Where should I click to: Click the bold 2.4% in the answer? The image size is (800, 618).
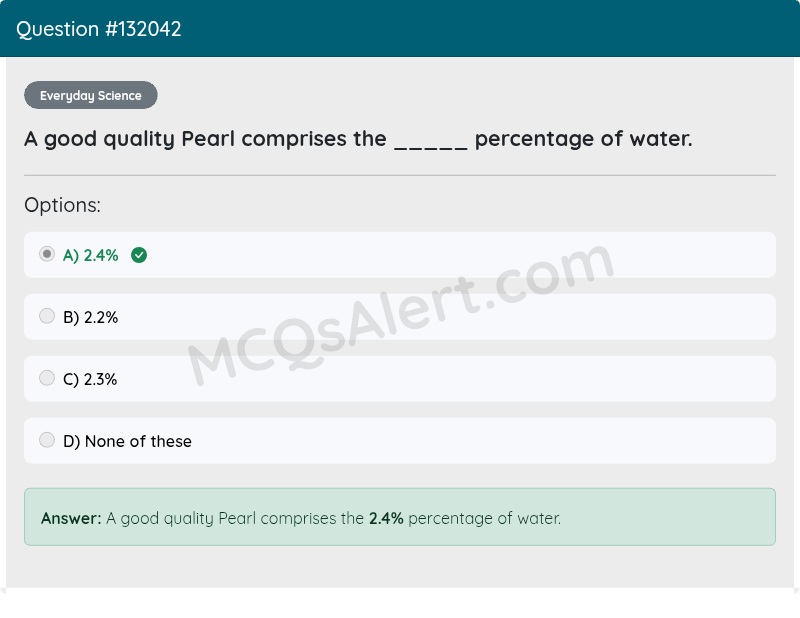pyautogui.click(x=386, y=518)
